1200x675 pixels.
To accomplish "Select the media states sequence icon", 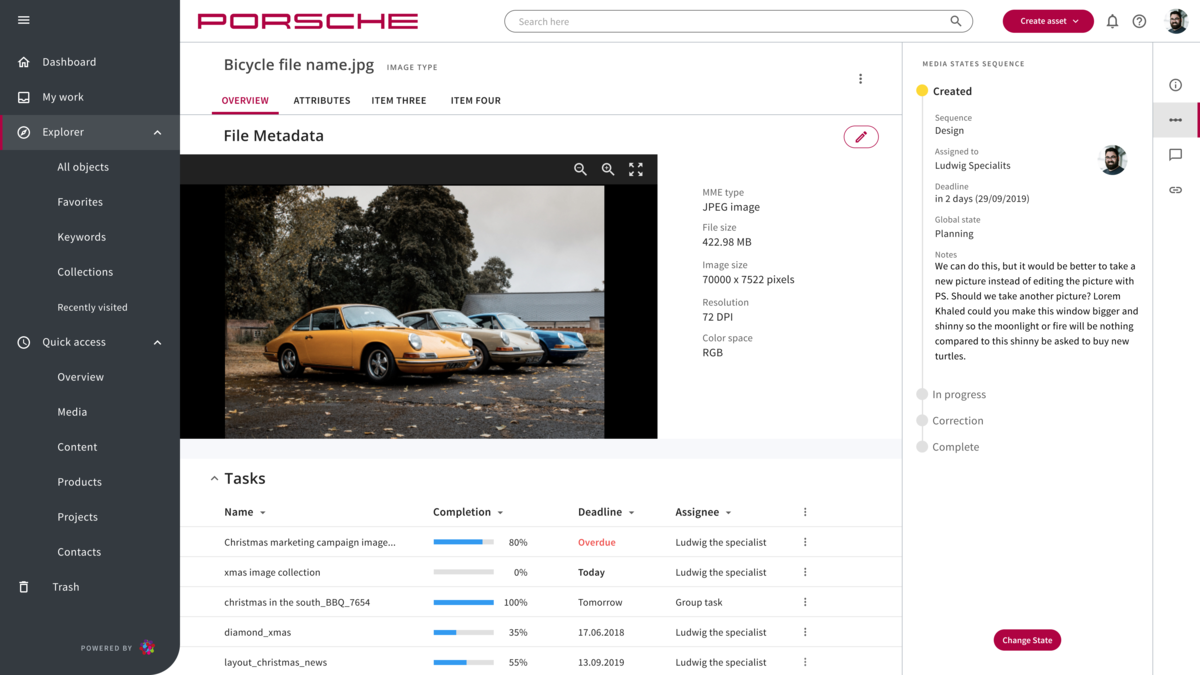I will coord(1176,119).
